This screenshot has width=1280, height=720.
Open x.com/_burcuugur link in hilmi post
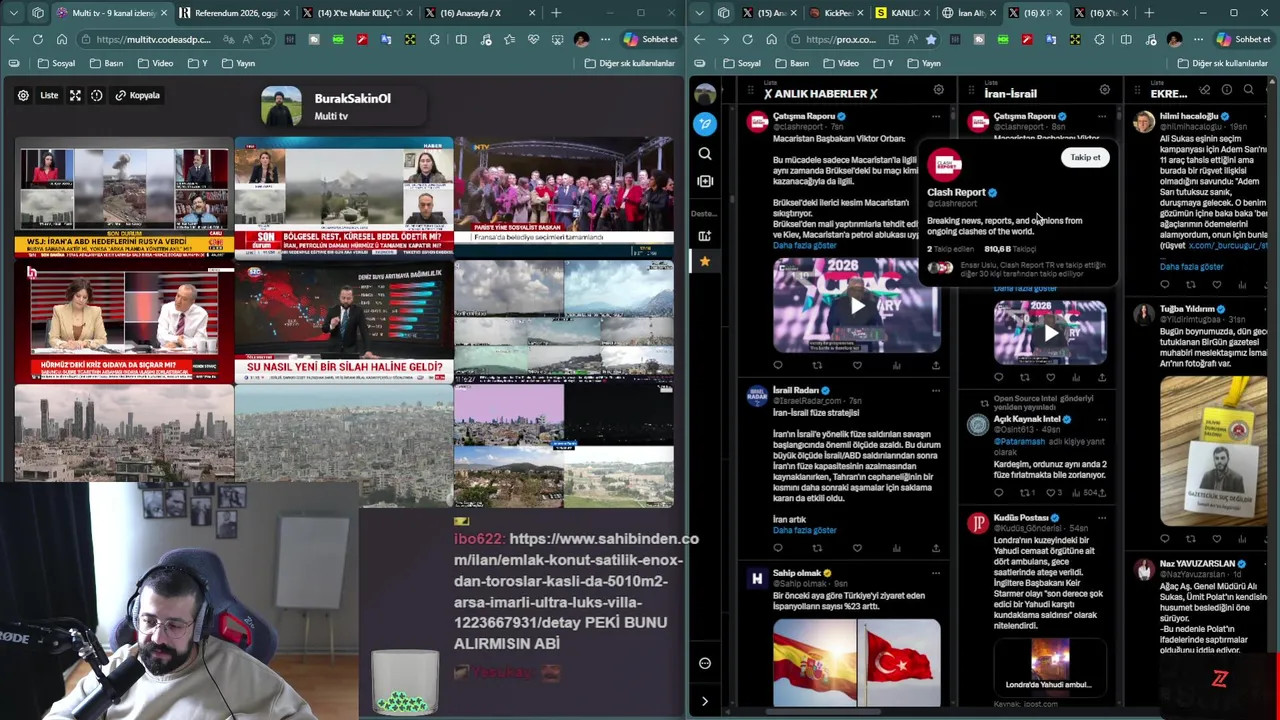[1226, 245]
